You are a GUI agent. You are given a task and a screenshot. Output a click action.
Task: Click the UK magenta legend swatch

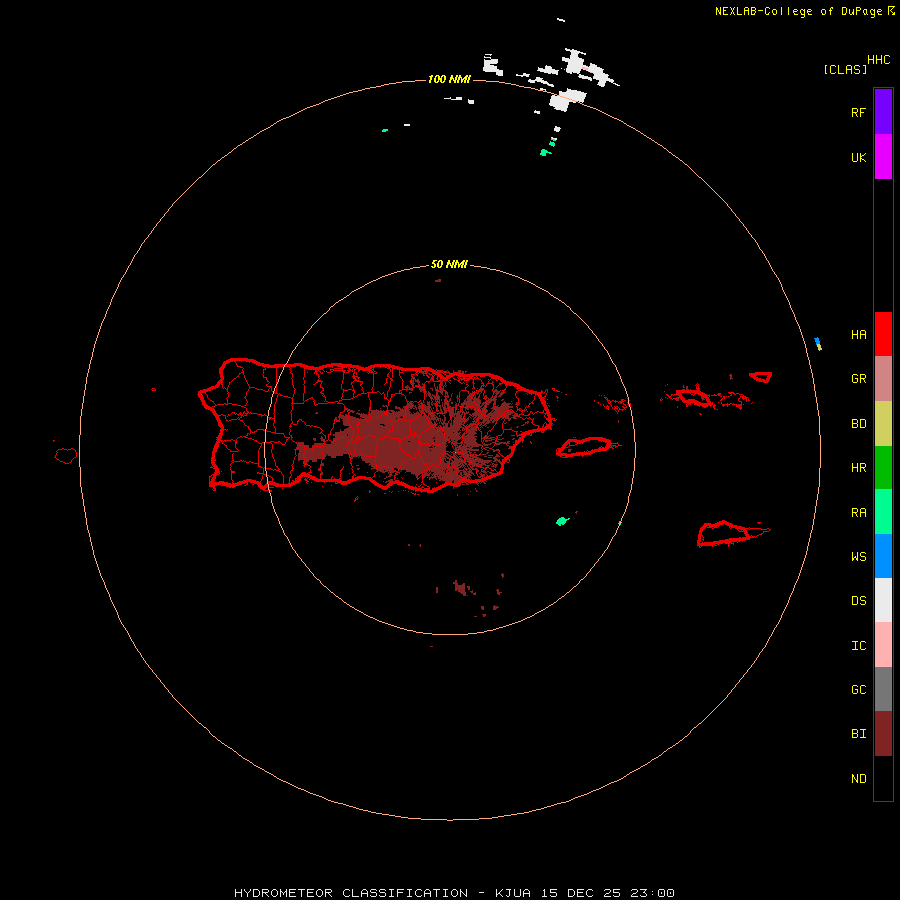point(883,157)
